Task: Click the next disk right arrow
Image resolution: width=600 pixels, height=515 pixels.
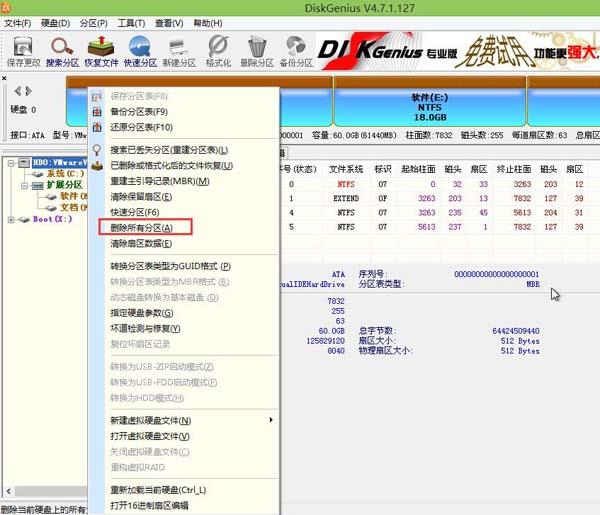Action: pyautogui.click(x=29, y=91)
